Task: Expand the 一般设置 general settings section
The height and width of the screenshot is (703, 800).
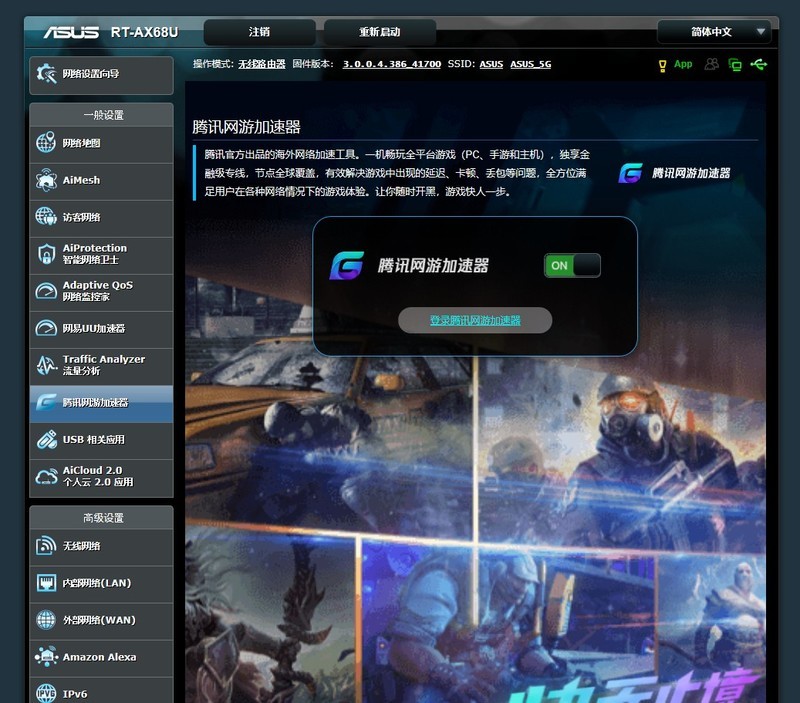Action: (100, 114)
